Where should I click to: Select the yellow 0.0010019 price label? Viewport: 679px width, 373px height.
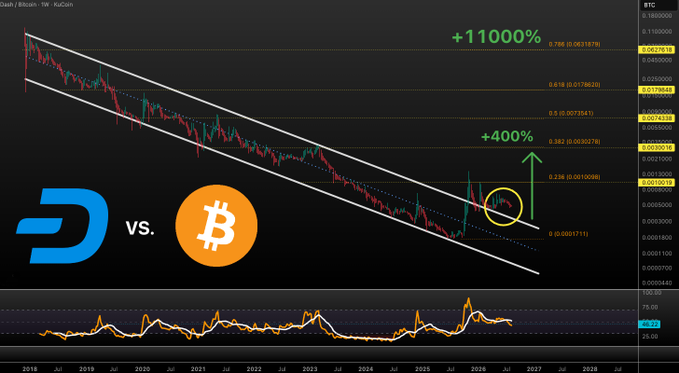[656, 182]
